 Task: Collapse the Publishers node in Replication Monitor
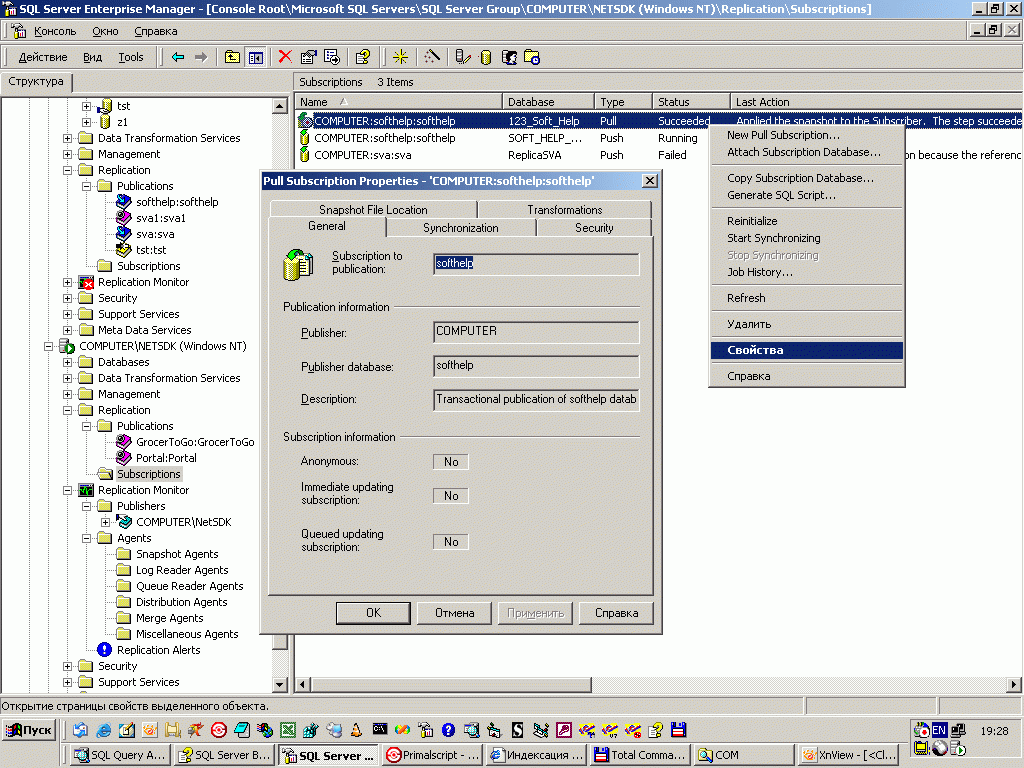click(x=86, y=506)
